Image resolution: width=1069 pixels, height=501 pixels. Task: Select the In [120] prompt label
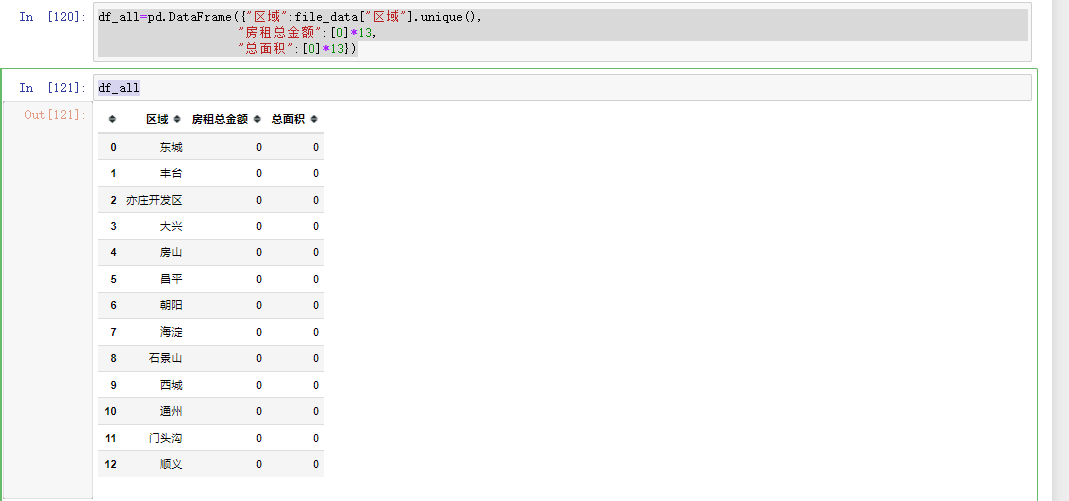pos(52,17)
